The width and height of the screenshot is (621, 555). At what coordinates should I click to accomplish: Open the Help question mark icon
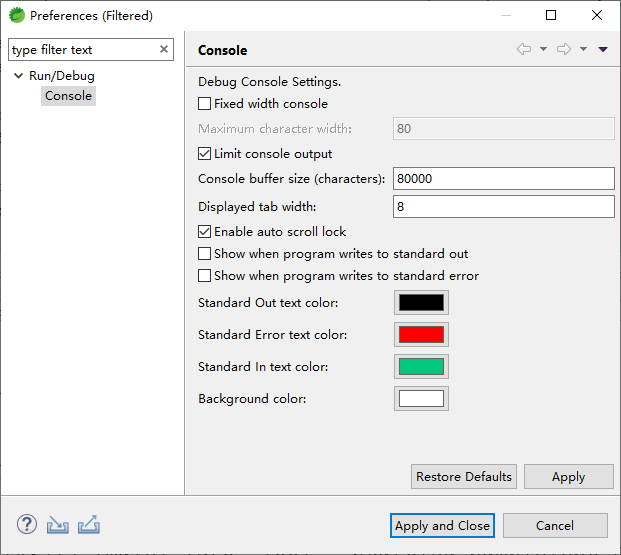pos(27,524)
